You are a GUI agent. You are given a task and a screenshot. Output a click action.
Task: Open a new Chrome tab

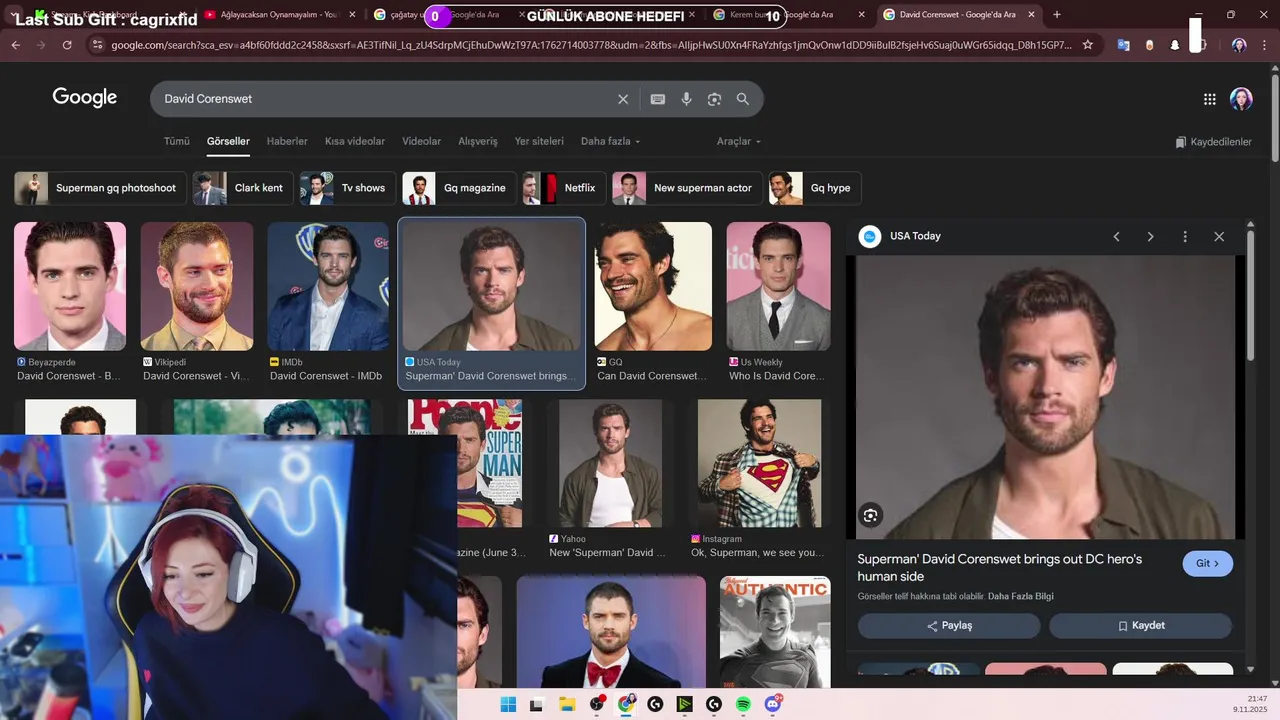[1057, 15]
